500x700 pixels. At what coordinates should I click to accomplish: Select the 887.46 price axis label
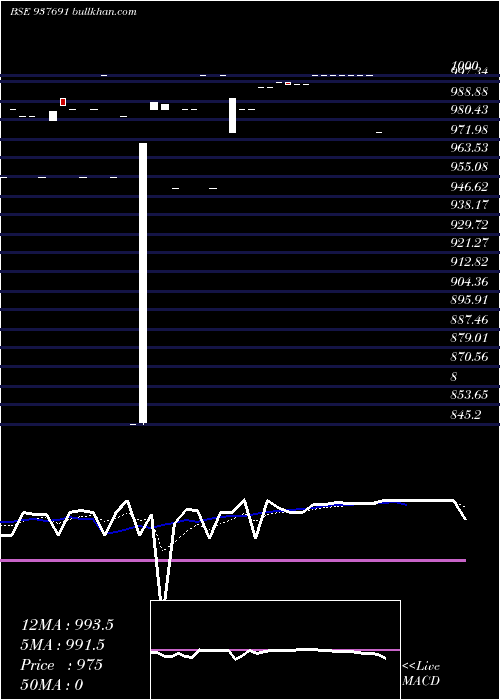coord(469,320)
